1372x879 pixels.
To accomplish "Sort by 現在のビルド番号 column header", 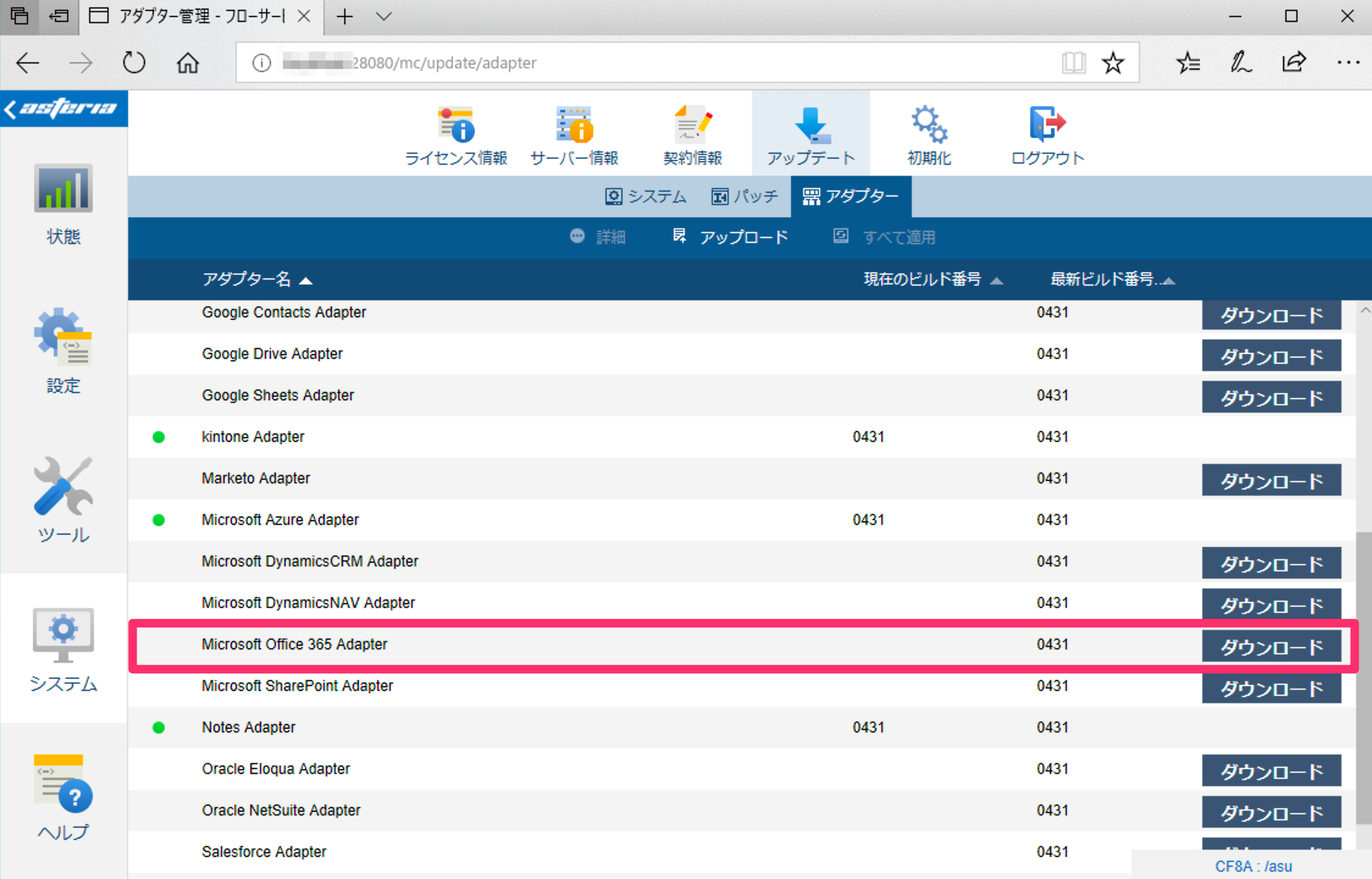I will pyautogui.click(x=933, y=280).
